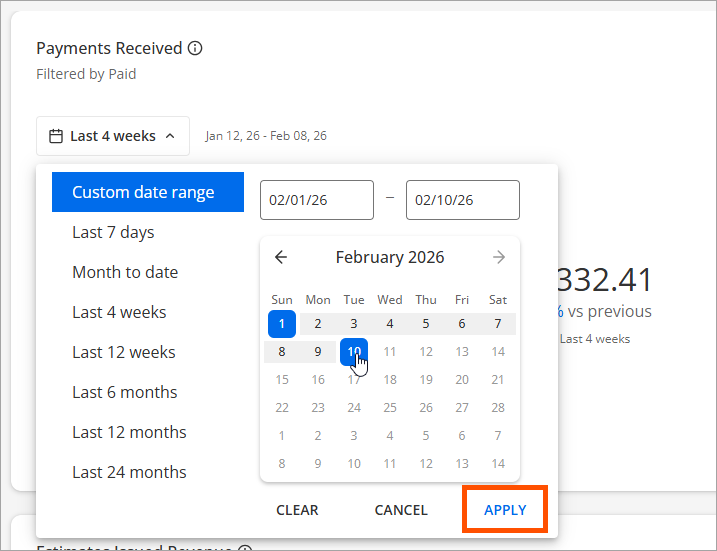Pick Last 24 months range
The height and width of the screenshot is (551, 717).
pos(129,472)
